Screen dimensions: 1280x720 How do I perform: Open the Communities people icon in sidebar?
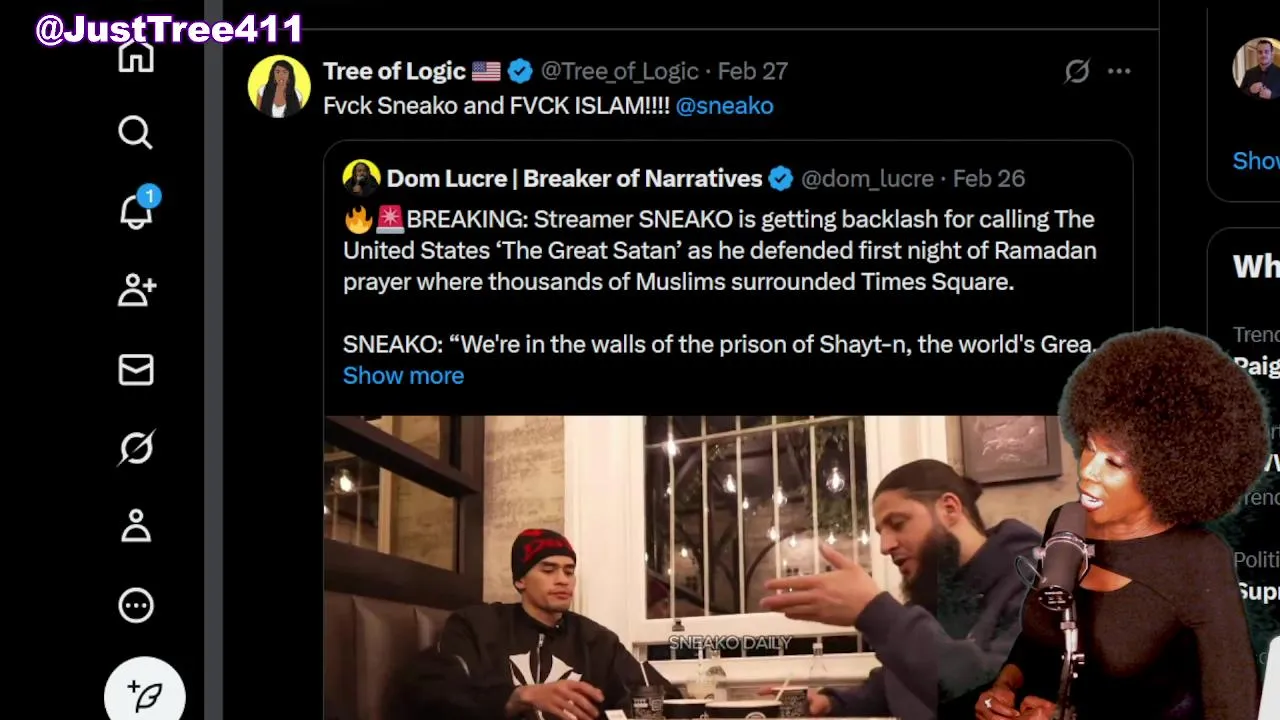(136, 290)
